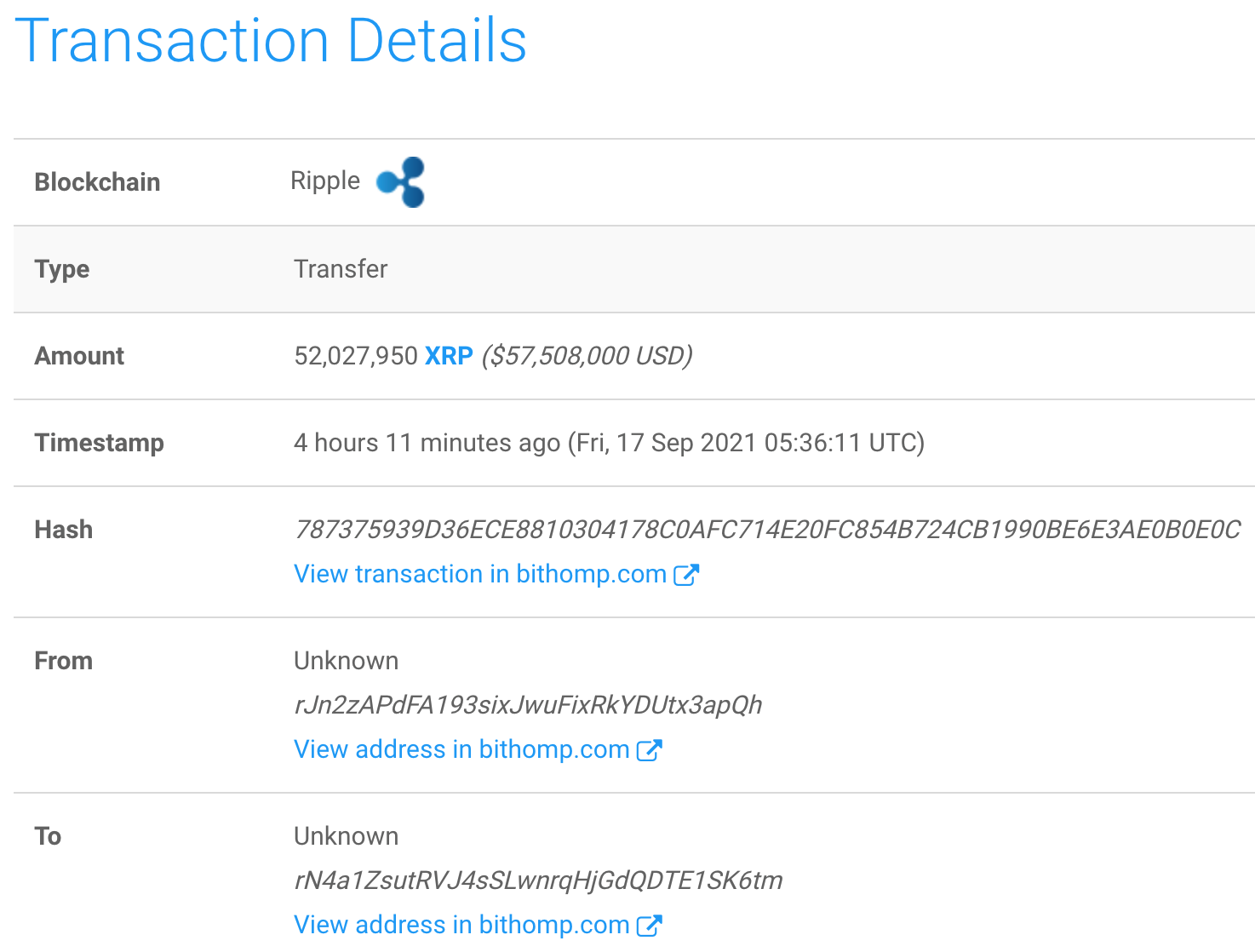Viewport: 1255px width, 952px height.
Task: Click the Blockchain row label
Action: pos(97,181)
